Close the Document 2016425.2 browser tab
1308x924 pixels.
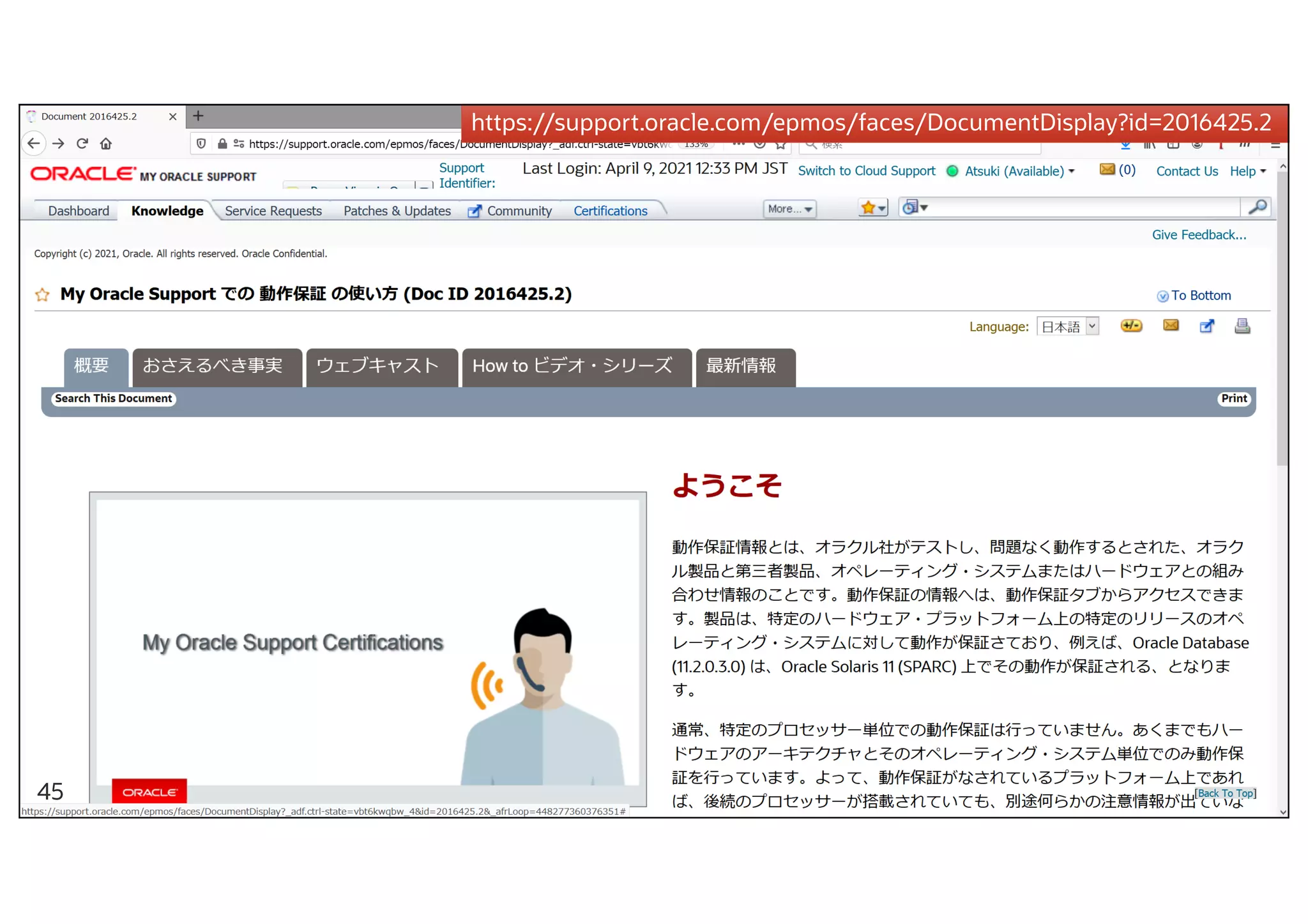(x=172, y=116)
